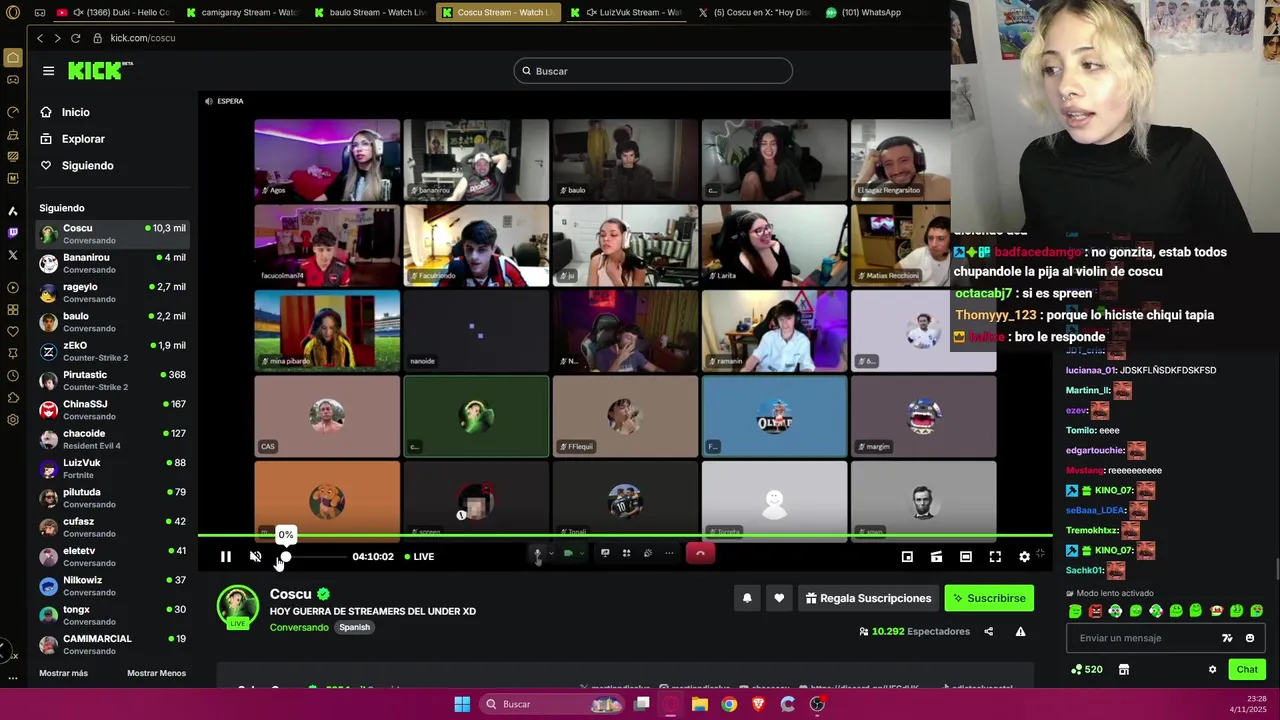The image size is (1280, 720).
Task: Select Bananirou in following list
Action: pos(112,263)
